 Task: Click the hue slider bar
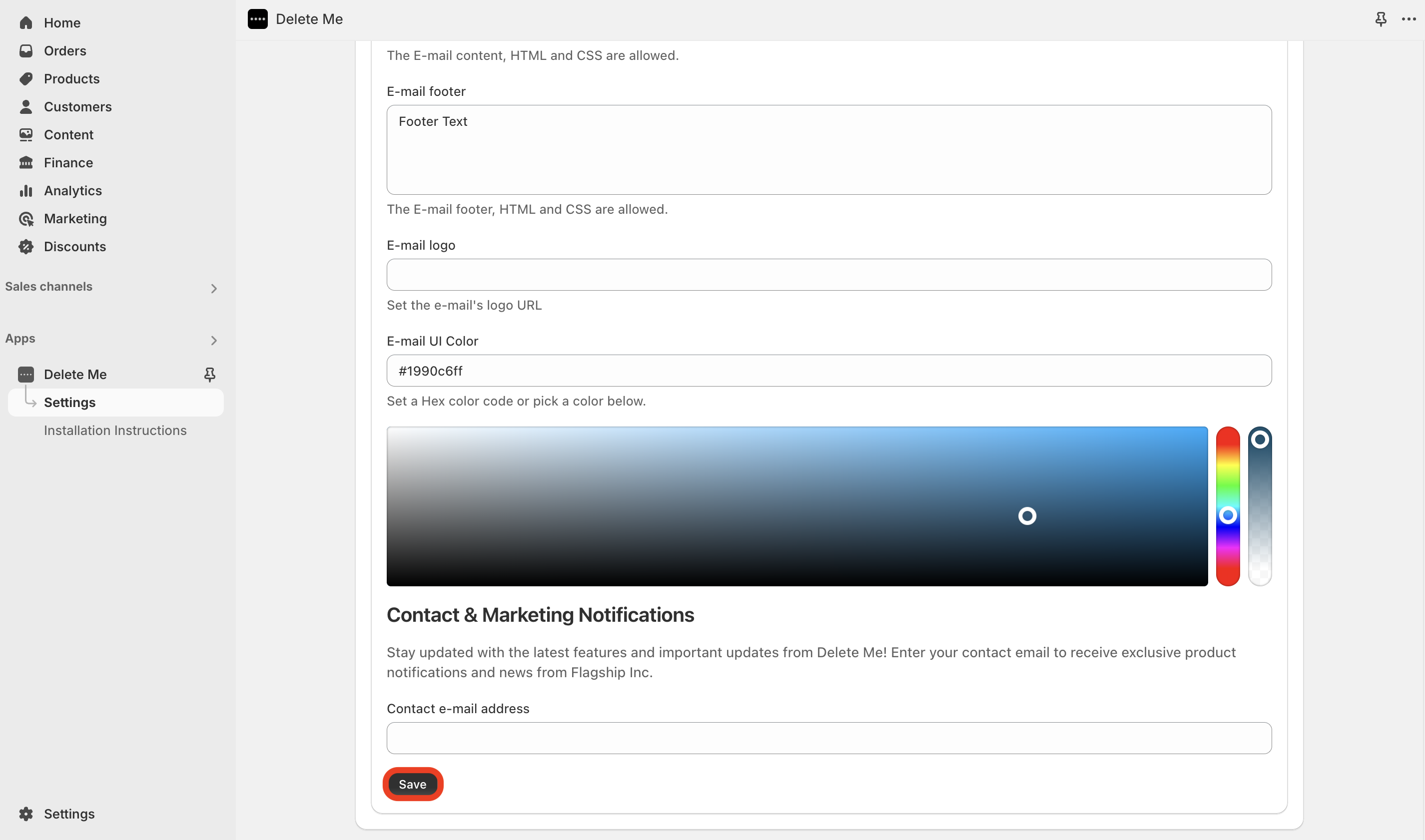[1228, 506]
